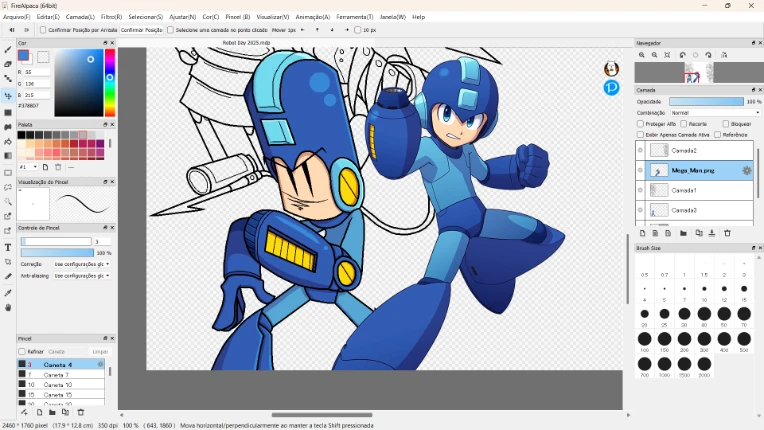Delete layer with trash icon in Camada

tap(727, 233)
